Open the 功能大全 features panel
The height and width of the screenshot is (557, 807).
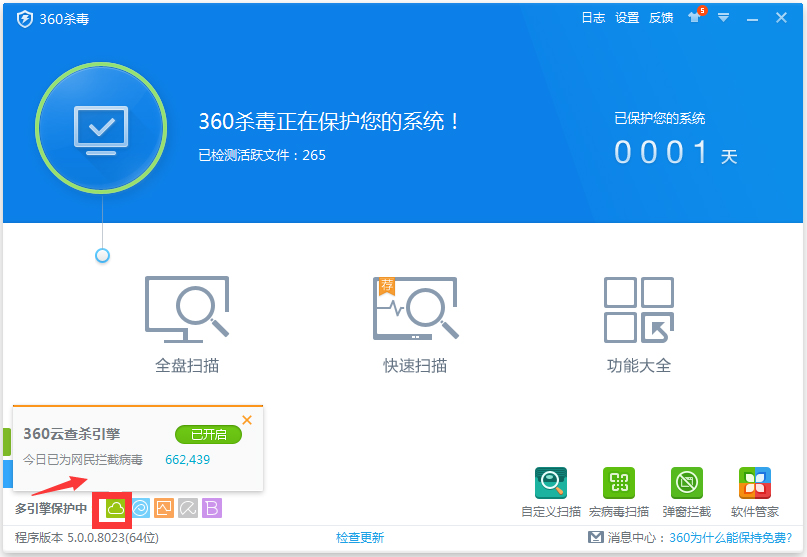click(x=639, y=323)
